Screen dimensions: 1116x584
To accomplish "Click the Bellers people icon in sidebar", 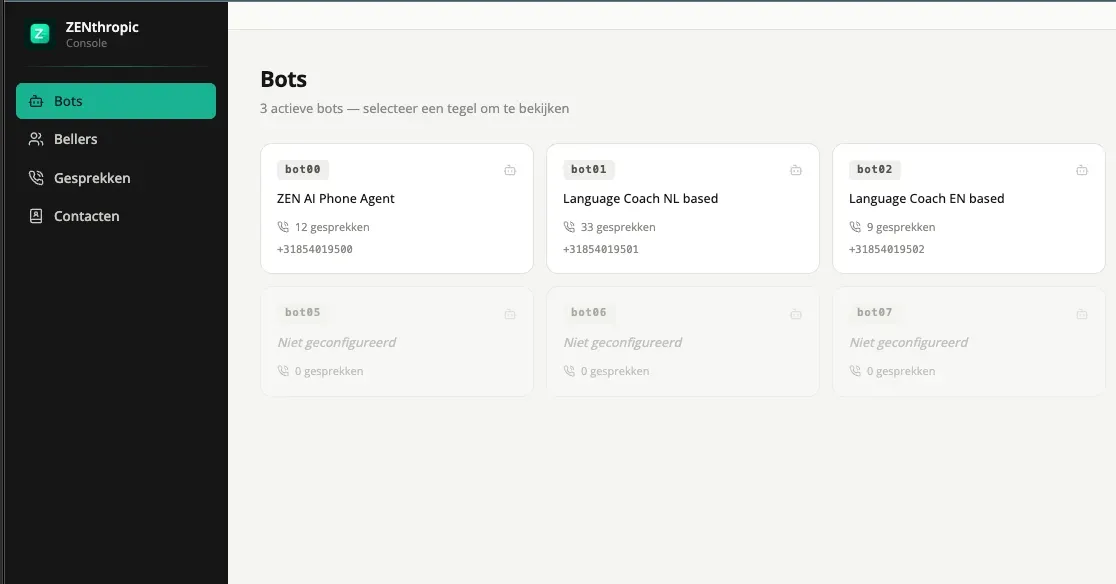I will coord(36,139).
